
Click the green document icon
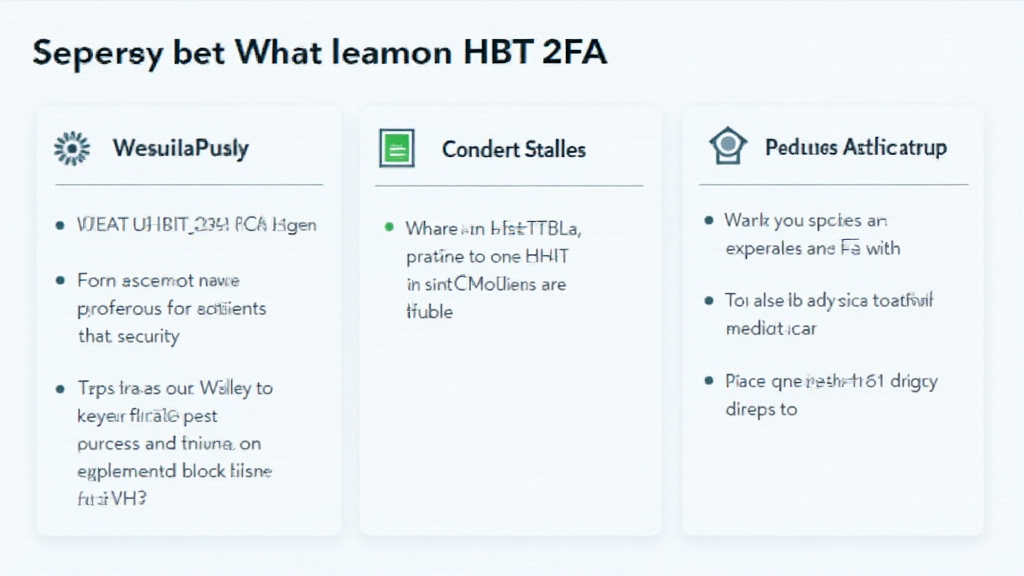pyautogui.click(x=397, y=149)
